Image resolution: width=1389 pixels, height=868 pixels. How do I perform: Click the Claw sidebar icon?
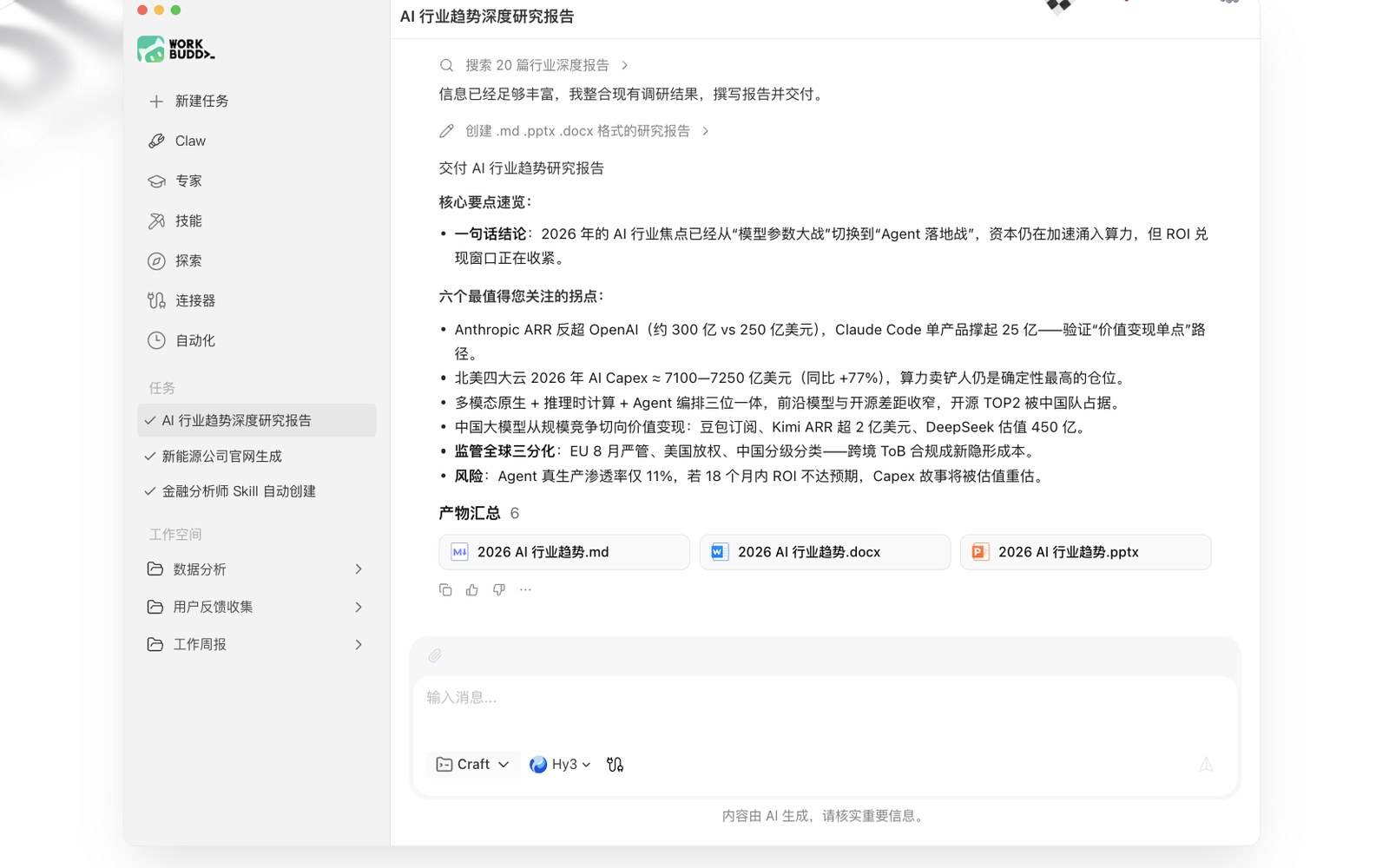pyautogui.click(x=156, y=141)
